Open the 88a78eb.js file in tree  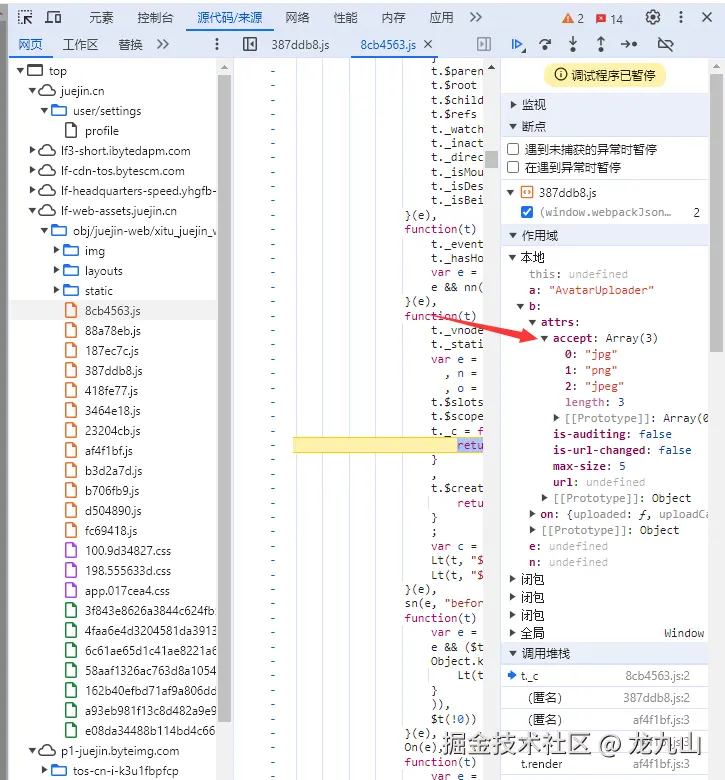pos(112,331)
